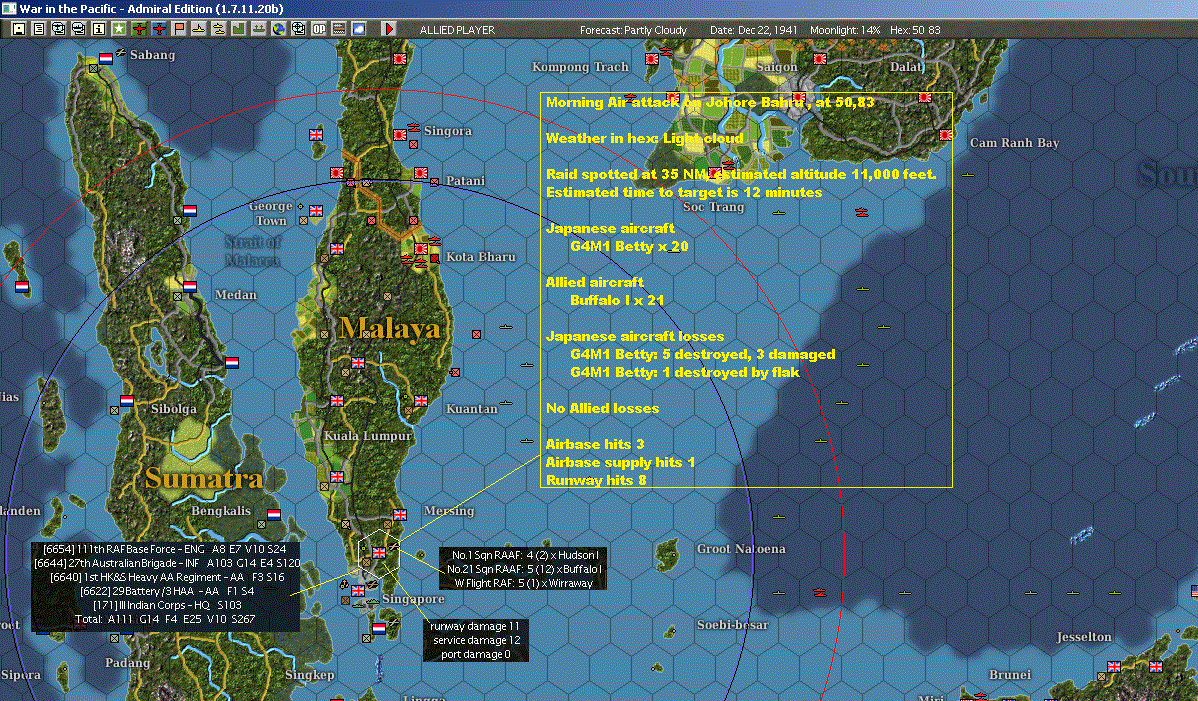The height and width of the screenshot is (701, 1198).
Task: Click the white star on green icon
Action: click(x=118, y=29)
